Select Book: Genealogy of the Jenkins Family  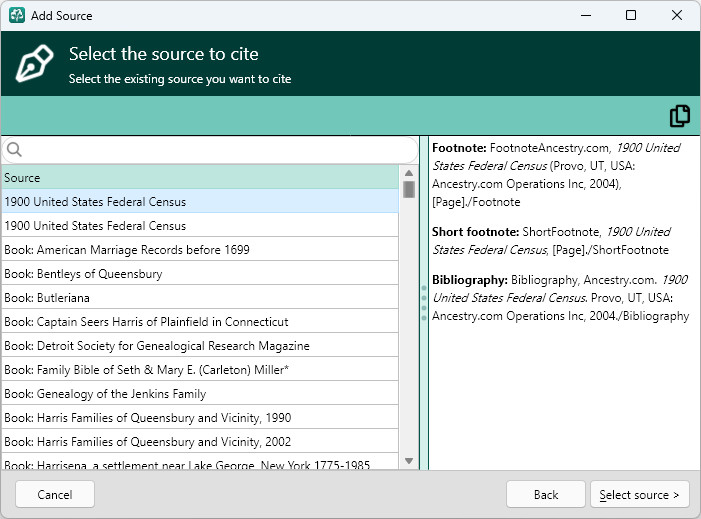pos(200,394)
